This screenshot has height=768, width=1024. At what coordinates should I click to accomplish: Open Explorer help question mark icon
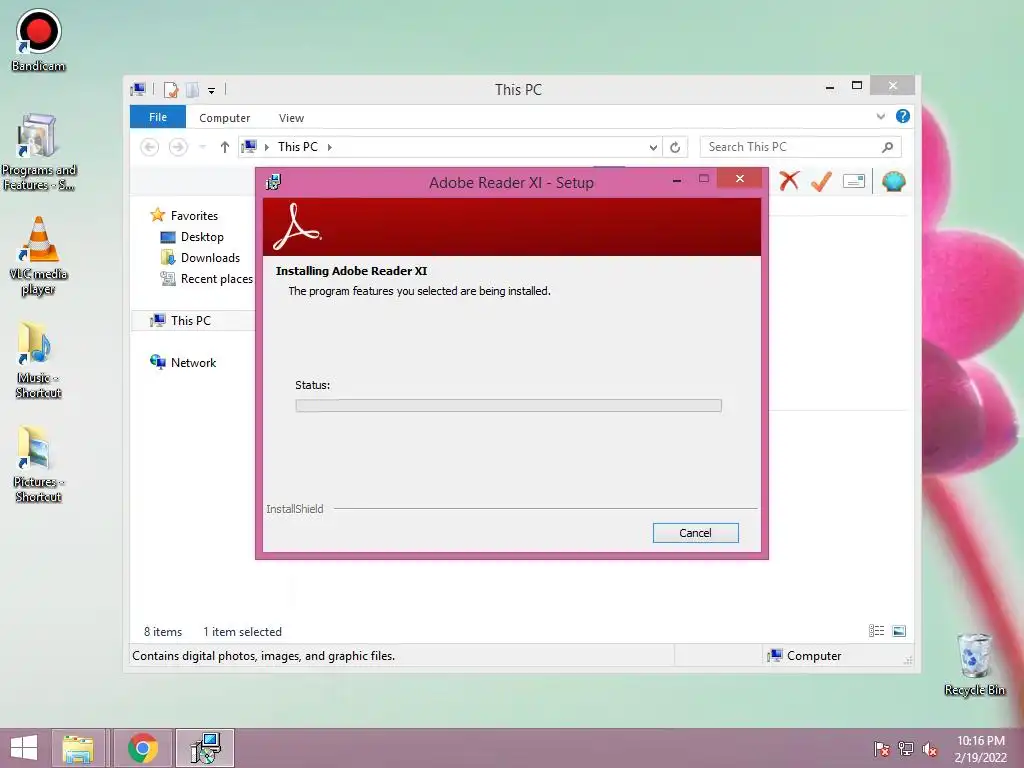903,116
